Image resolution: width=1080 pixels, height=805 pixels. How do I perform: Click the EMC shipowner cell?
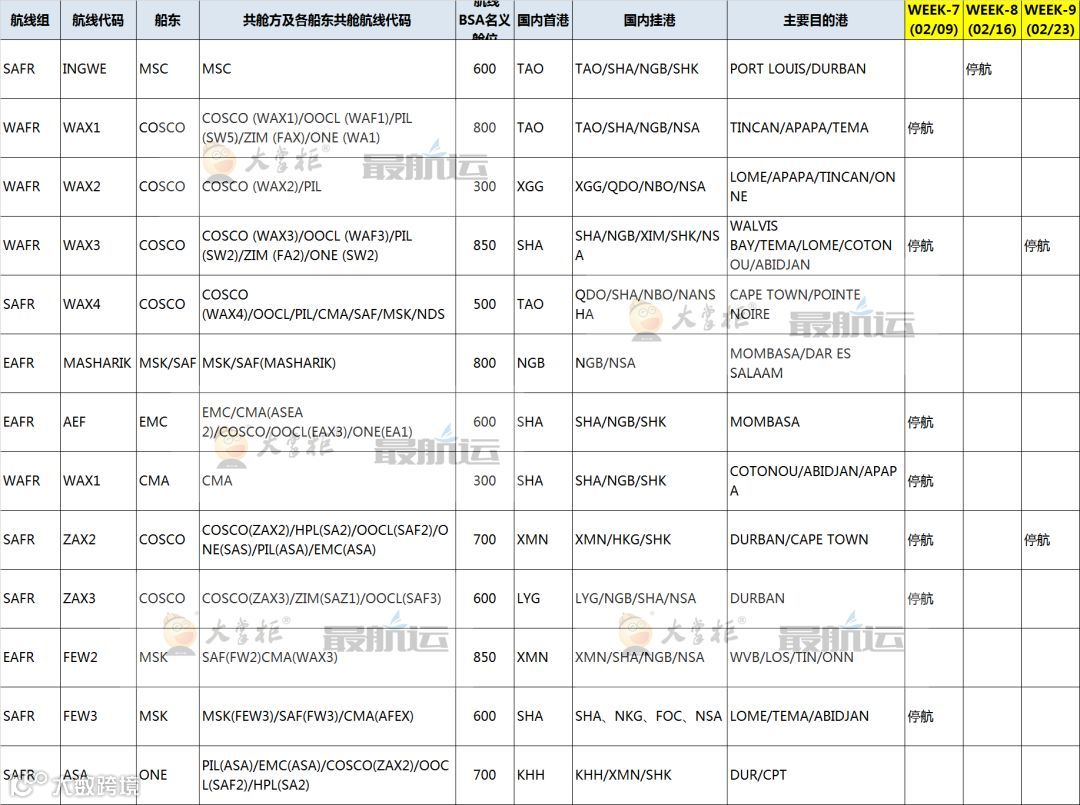(167, 422)
